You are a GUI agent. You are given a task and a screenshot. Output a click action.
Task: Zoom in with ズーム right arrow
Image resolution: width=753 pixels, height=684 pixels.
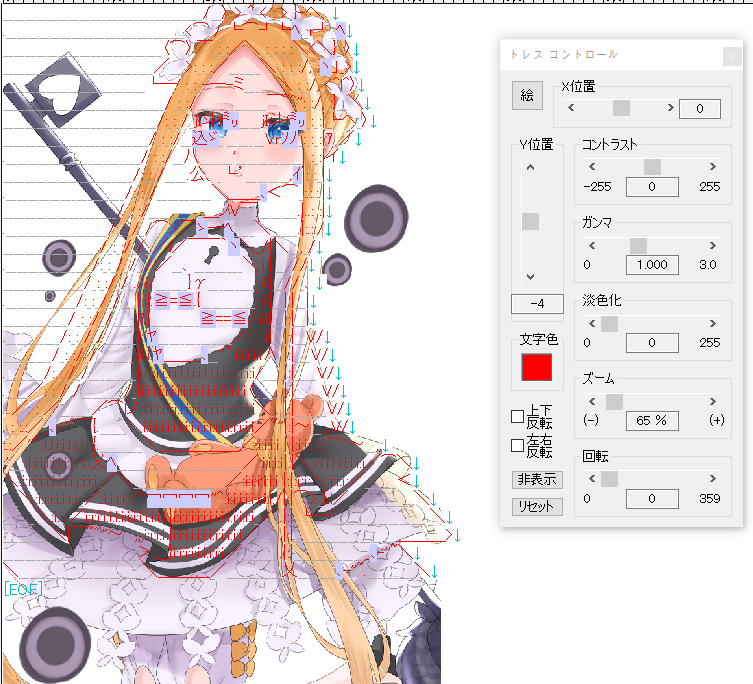[713, 401]
